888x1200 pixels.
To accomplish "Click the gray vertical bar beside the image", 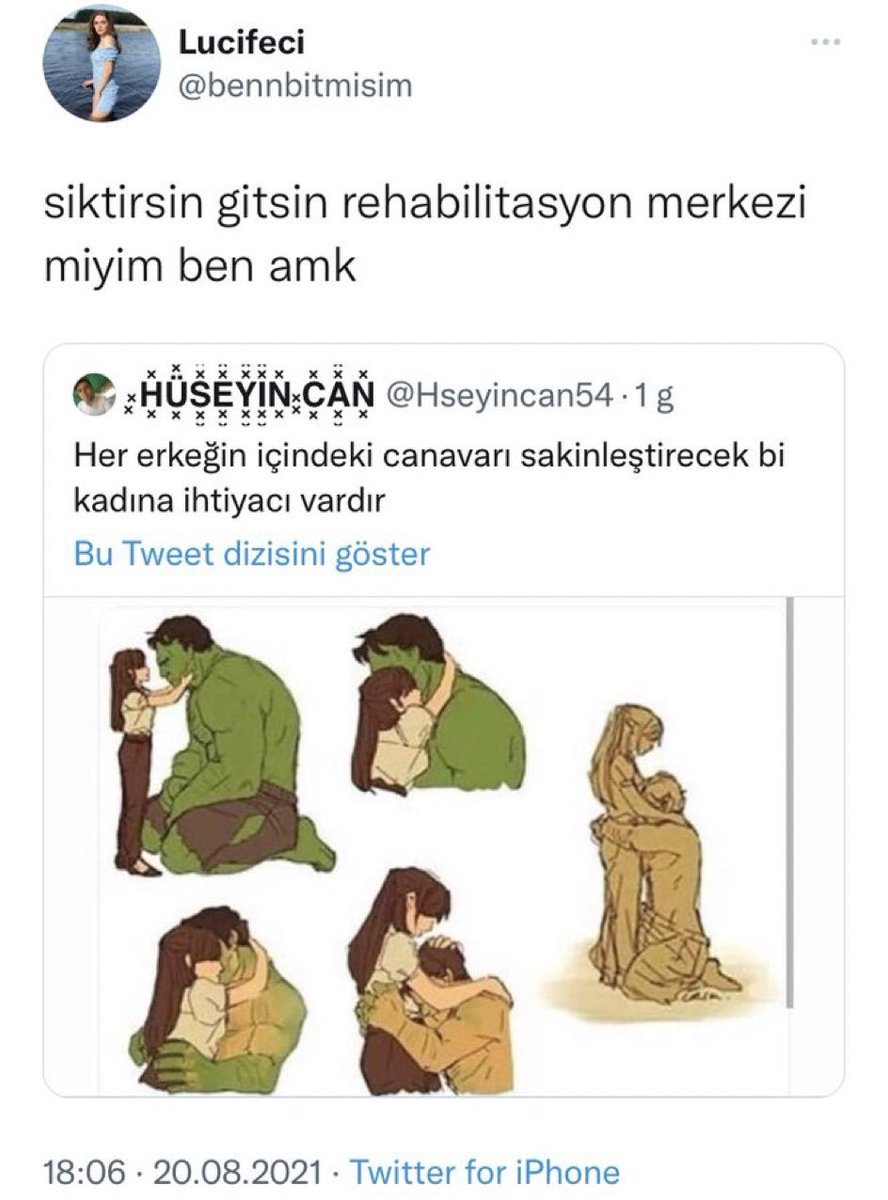I will tap(789, 803).
